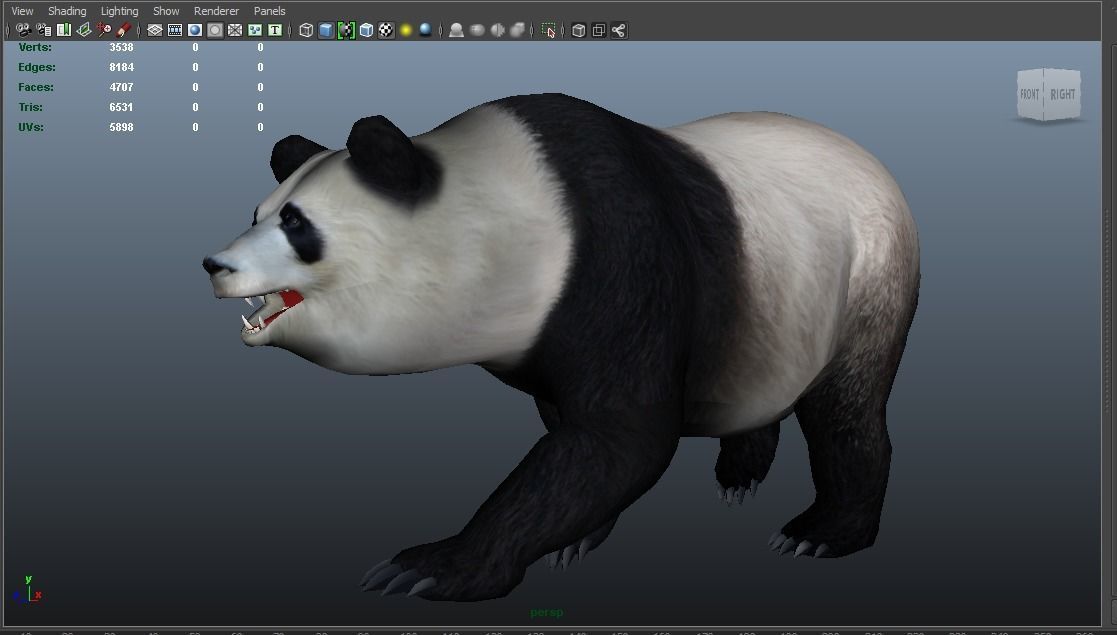Switch to Wireframe shading cube icon
Screen dimensions: 1117x635
pos(306,30)
